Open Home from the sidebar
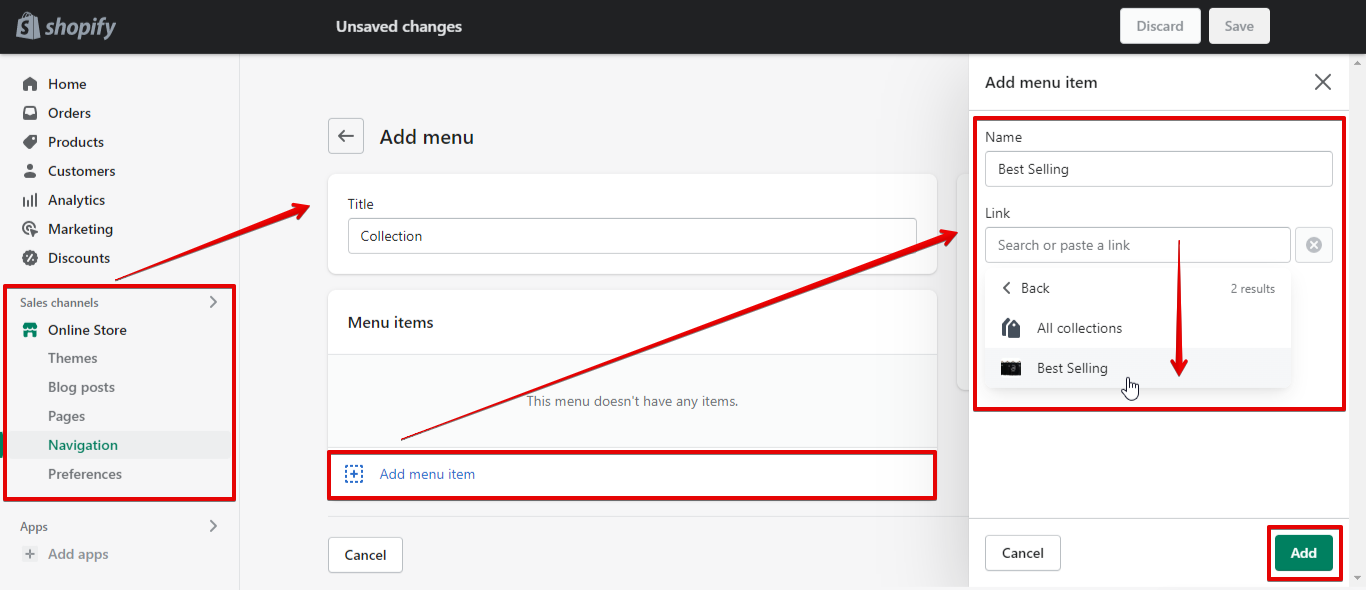This screenshot has height=590, width=1367. point(67,84)
